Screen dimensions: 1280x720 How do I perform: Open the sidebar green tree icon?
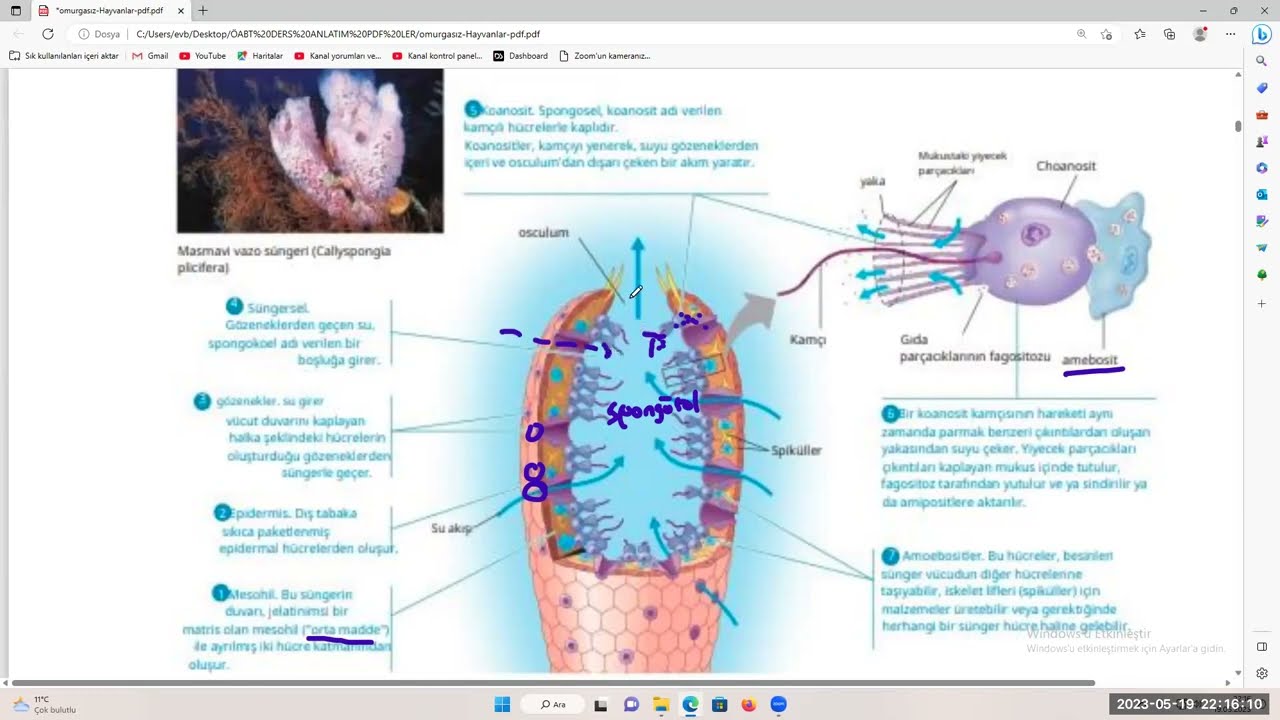[1262, 274]
